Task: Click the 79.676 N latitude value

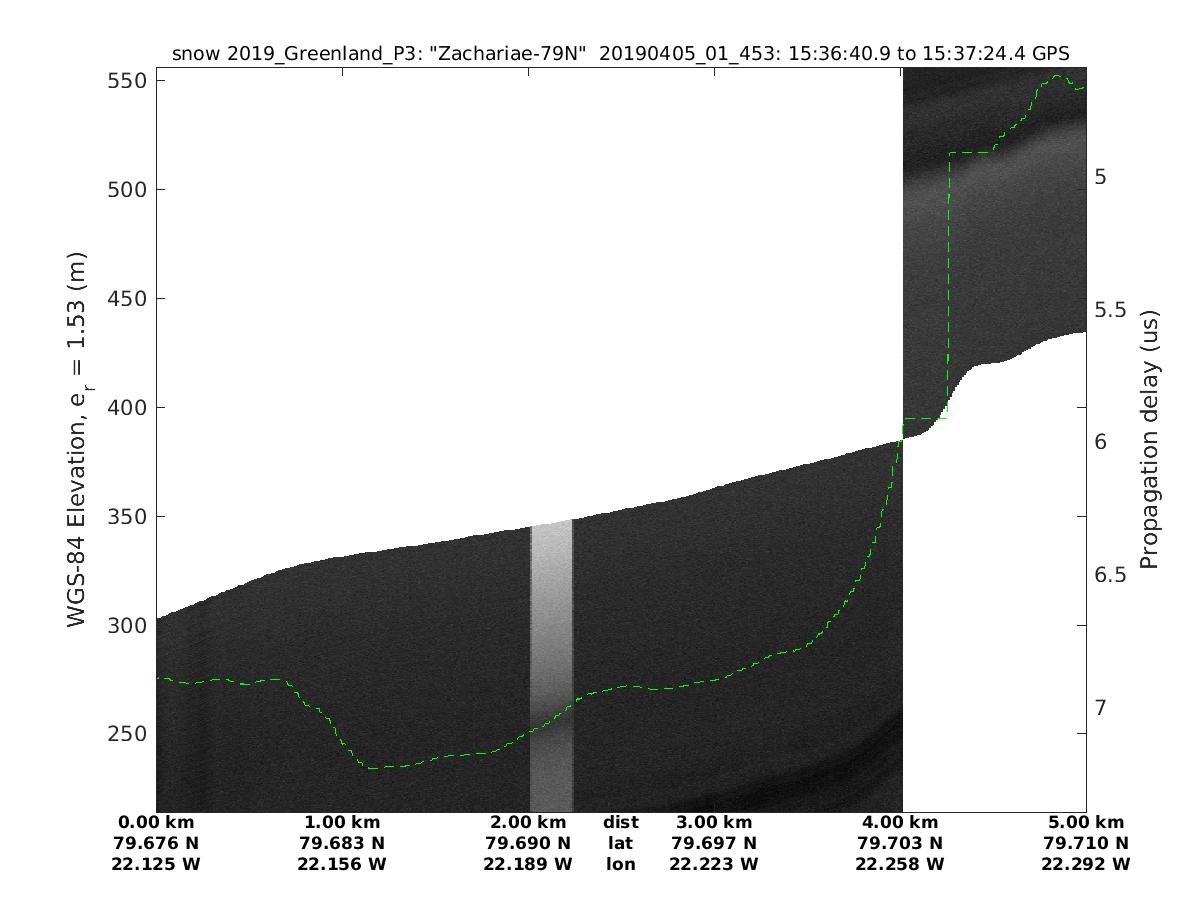Action: tap(156, 843)
